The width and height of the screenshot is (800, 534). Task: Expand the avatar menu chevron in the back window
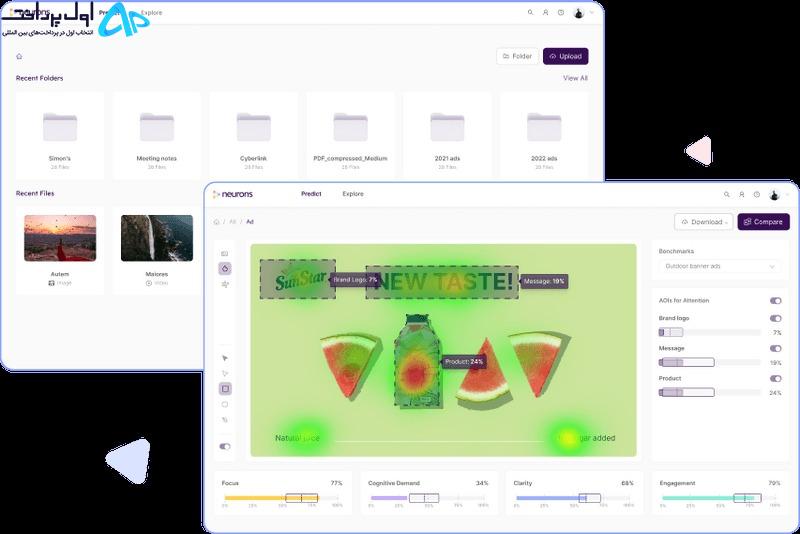(592, 13)
